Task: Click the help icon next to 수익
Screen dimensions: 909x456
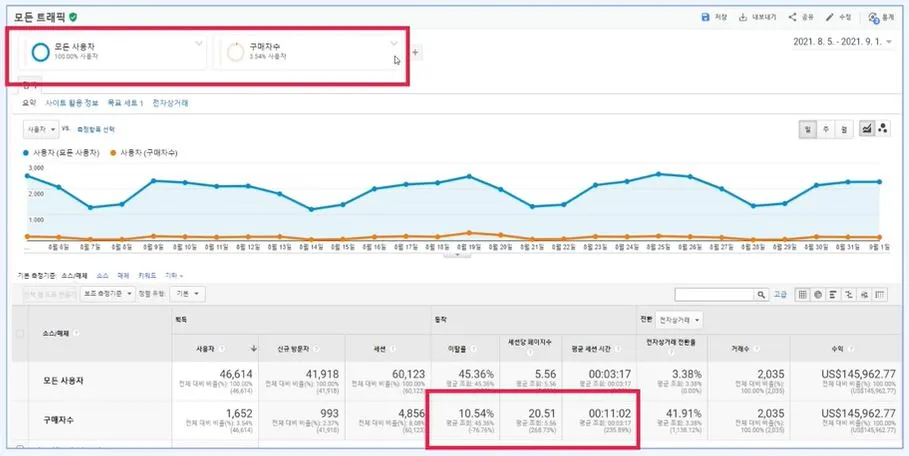Action: pos(850,349)
